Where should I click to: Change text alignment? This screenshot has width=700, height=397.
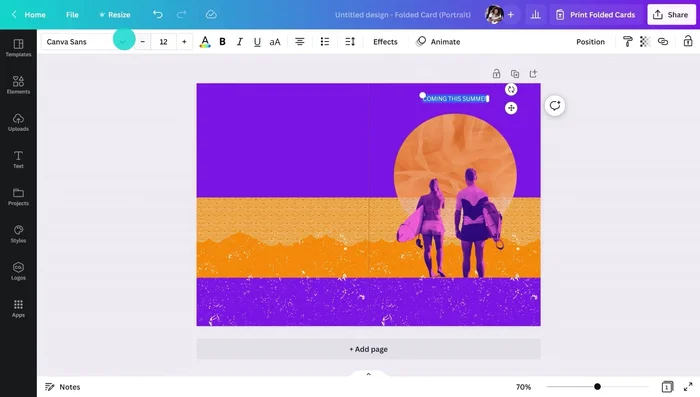[300, 42]
